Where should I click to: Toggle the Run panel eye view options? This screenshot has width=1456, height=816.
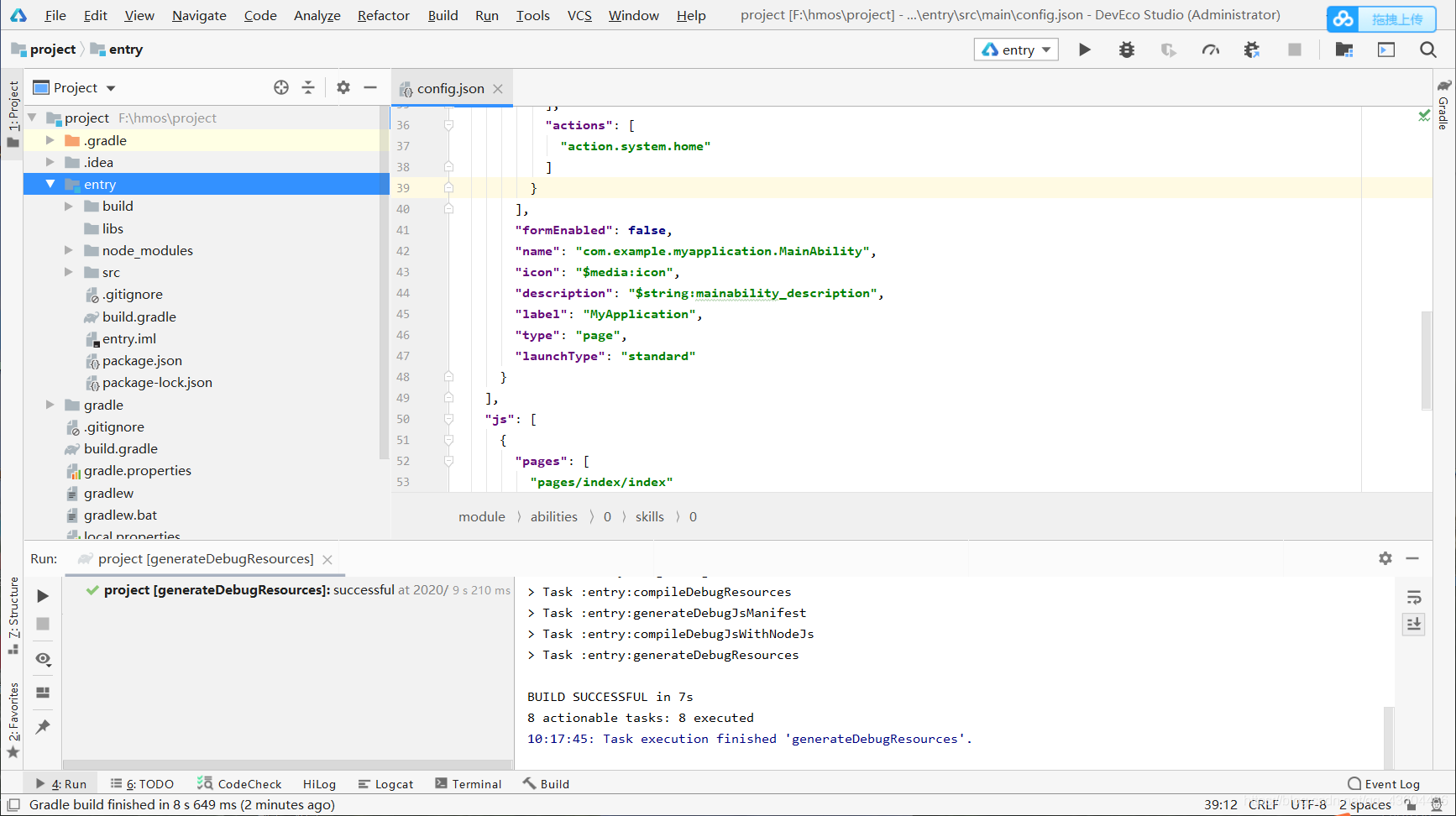[x=43, y=659]
